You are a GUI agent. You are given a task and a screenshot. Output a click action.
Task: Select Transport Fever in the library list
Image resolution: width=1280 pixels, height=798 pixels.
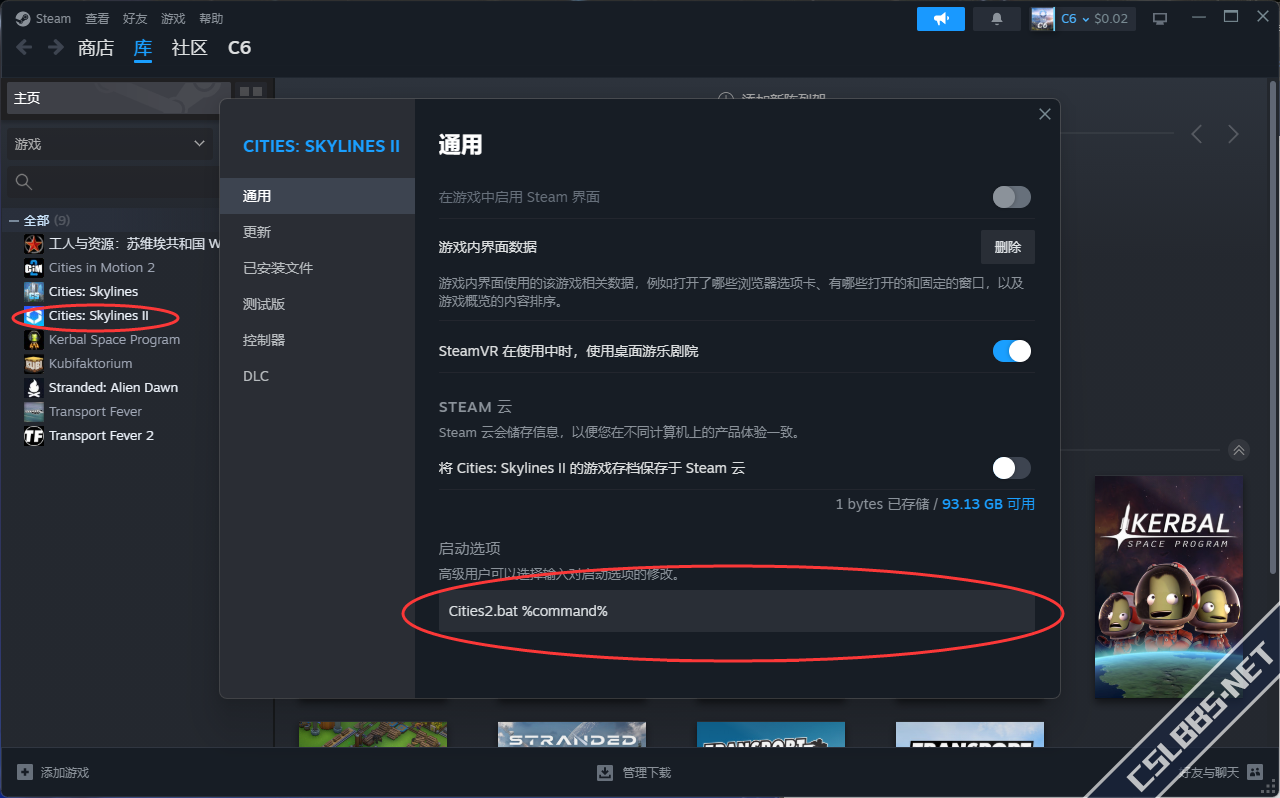(x=95, y=411)
